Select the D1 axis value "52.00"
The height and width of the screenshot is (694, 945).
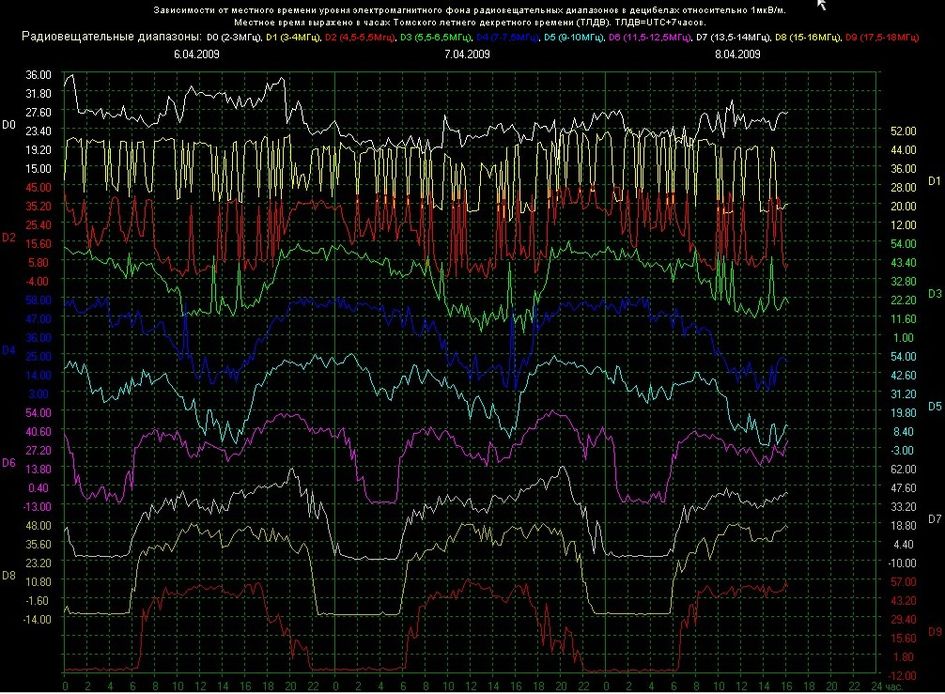click(x=903, y=131)
